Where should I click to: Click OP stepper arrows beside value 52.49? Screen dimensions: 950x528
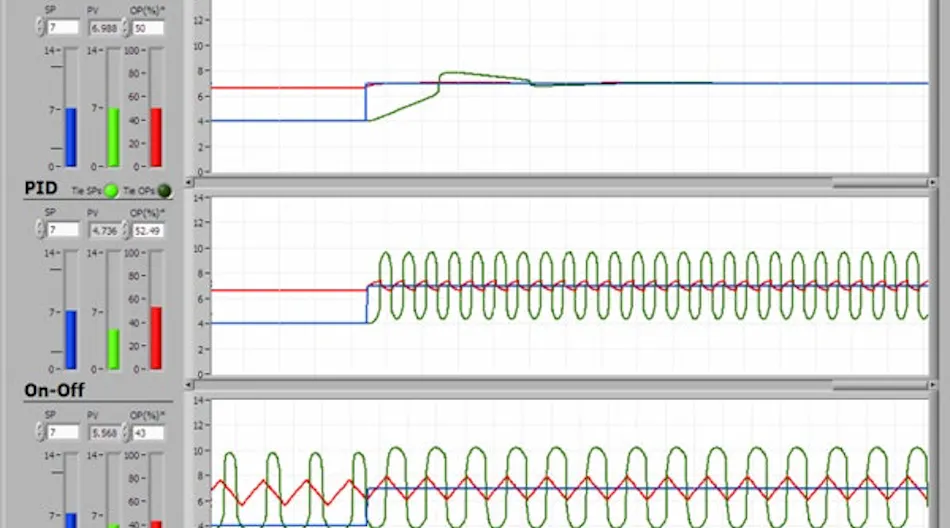tap(125, 230)
